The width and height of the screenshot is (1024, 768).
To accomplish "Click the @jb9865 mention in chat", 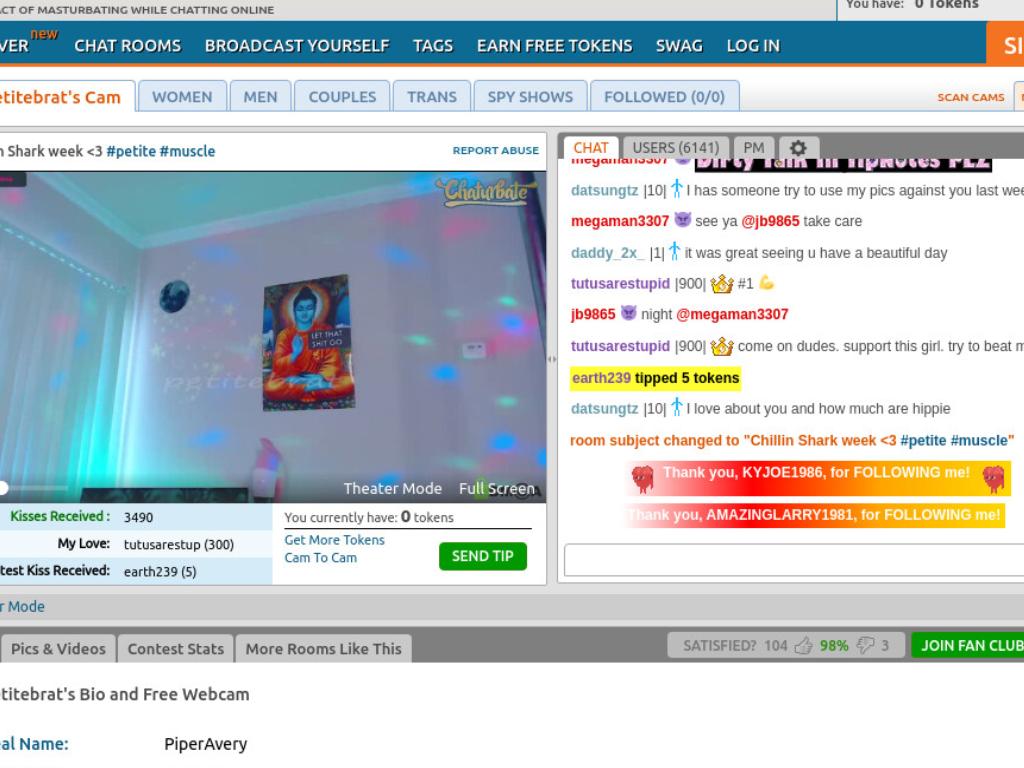I will 770,221.
